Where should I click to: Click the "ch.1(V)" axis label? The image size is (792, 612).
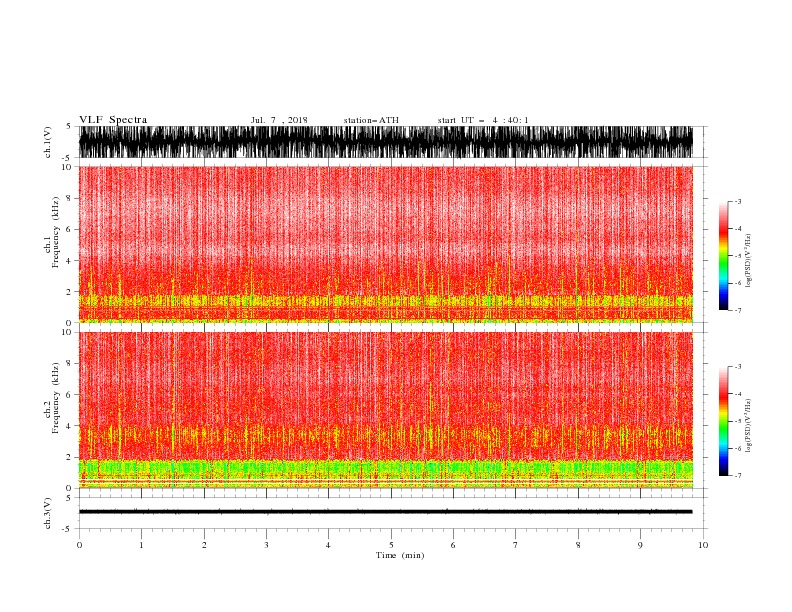click(48, 142)
